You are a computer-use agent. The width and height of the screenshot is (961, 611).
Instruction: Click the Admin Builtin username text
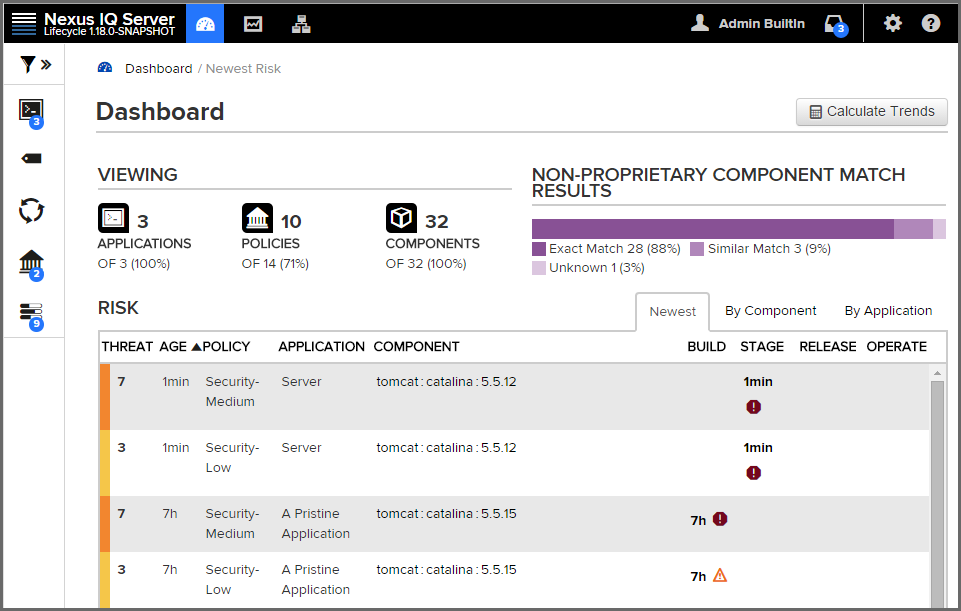[761, 23]
